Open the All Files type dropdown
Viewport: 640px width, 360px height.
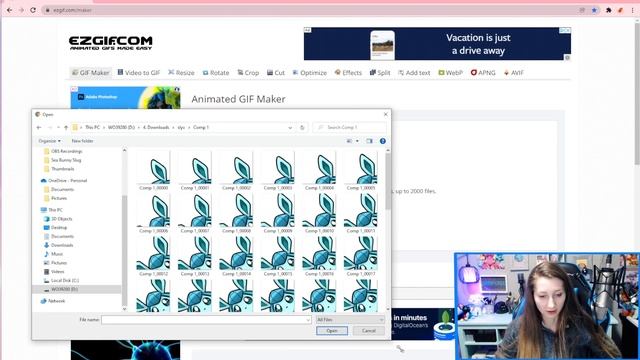(x=350, y=320)
